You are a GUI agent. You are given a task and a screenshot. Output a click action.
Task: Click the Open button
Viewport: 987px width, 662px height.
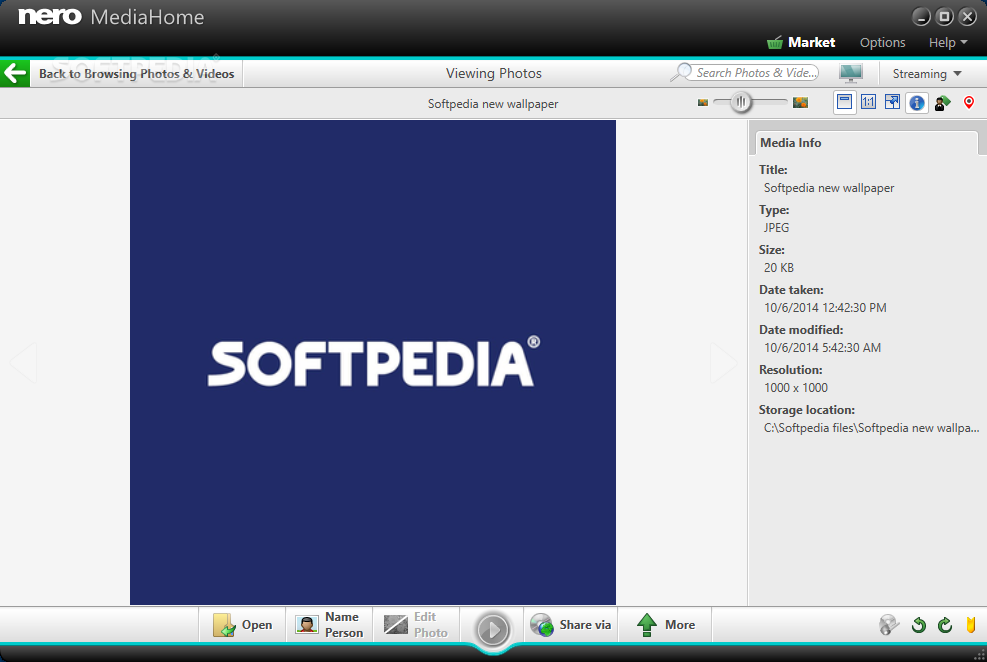242,625
